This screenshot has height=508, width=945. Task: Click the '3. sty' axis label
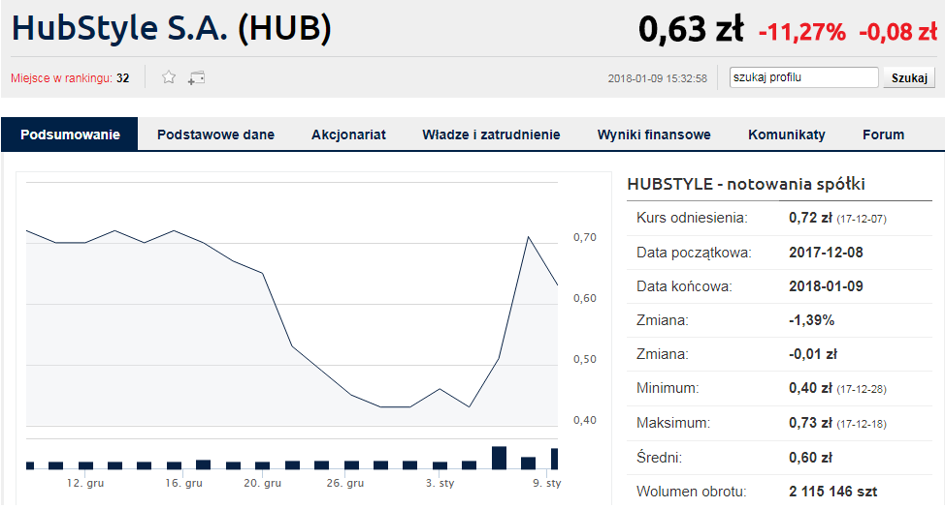click(440, 483)
